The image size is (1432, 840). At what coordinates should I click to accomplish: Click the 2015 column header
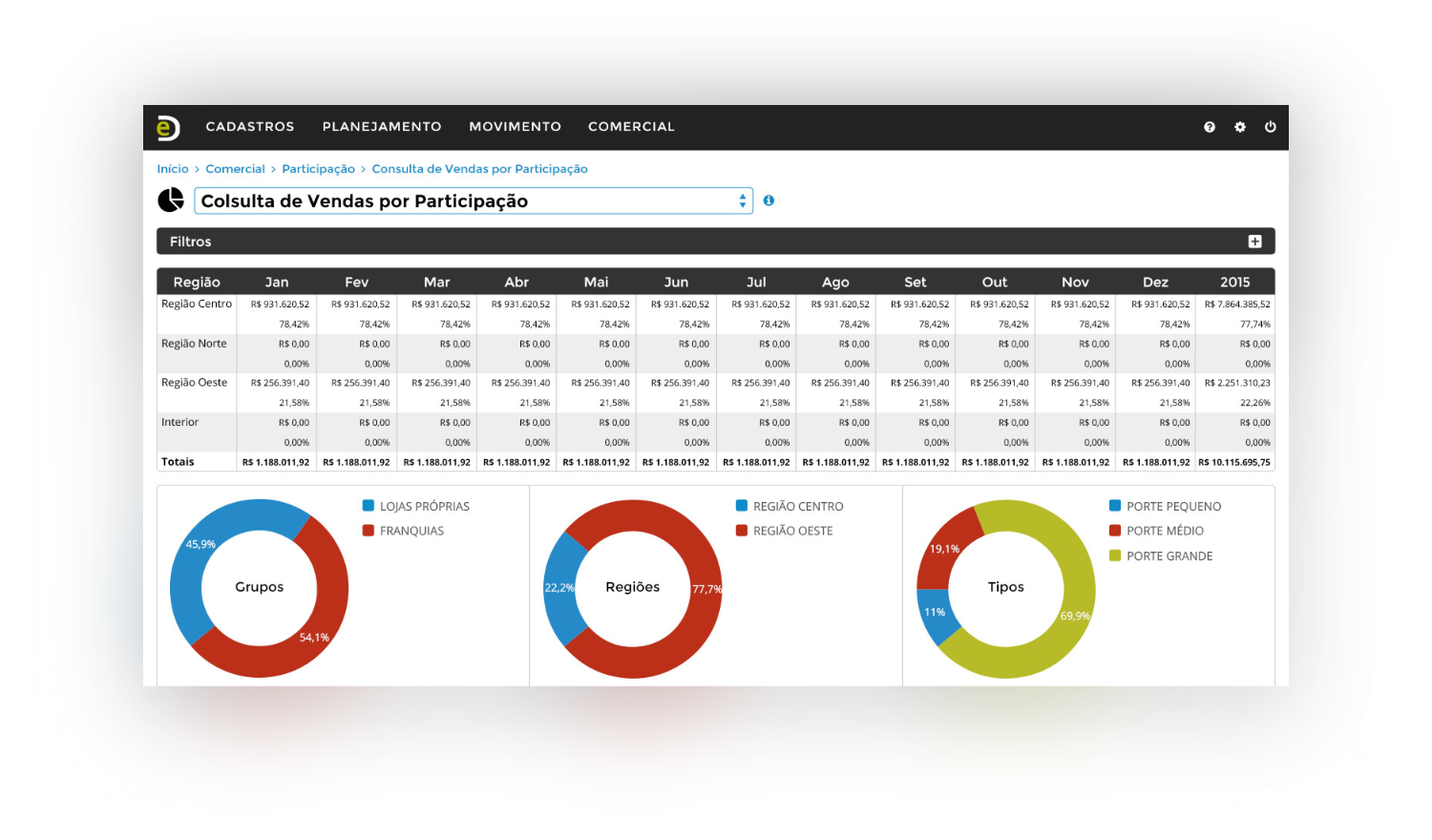1235,282
